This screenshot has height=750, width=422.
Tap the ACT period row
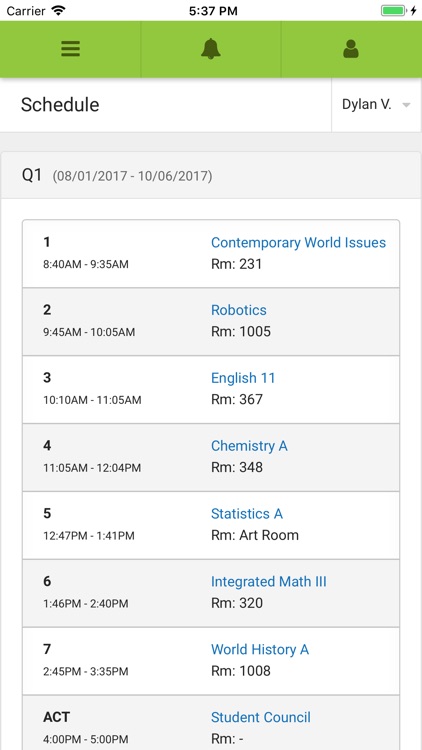coord(211,723)
